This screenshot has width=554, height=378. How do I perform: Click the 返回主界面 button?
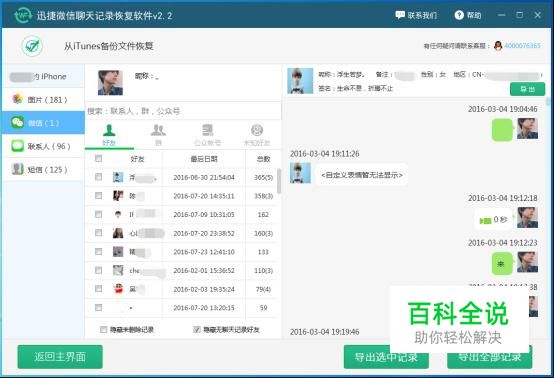click(60, 356)
